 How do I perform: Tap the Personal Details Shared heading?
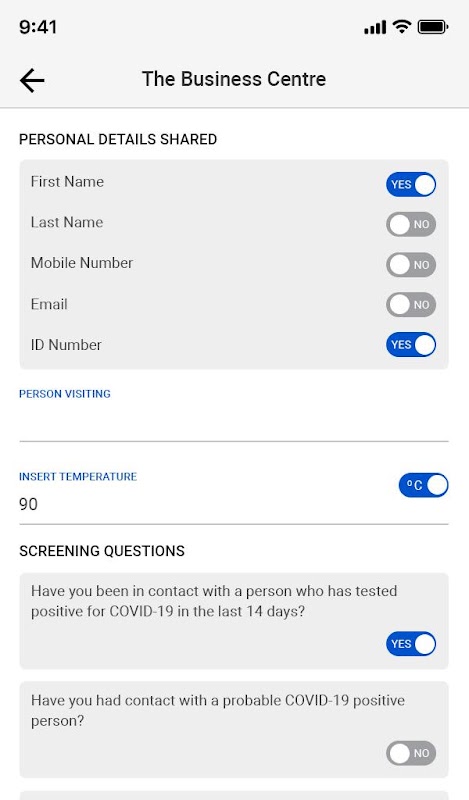118,139
